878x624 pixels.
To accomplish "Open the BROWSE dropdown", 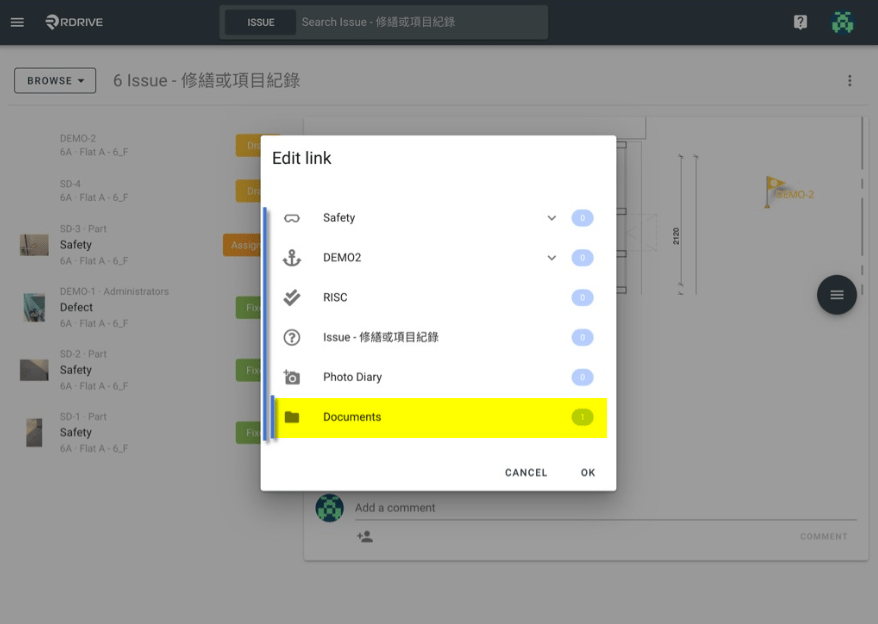I will tap(55, 81).
